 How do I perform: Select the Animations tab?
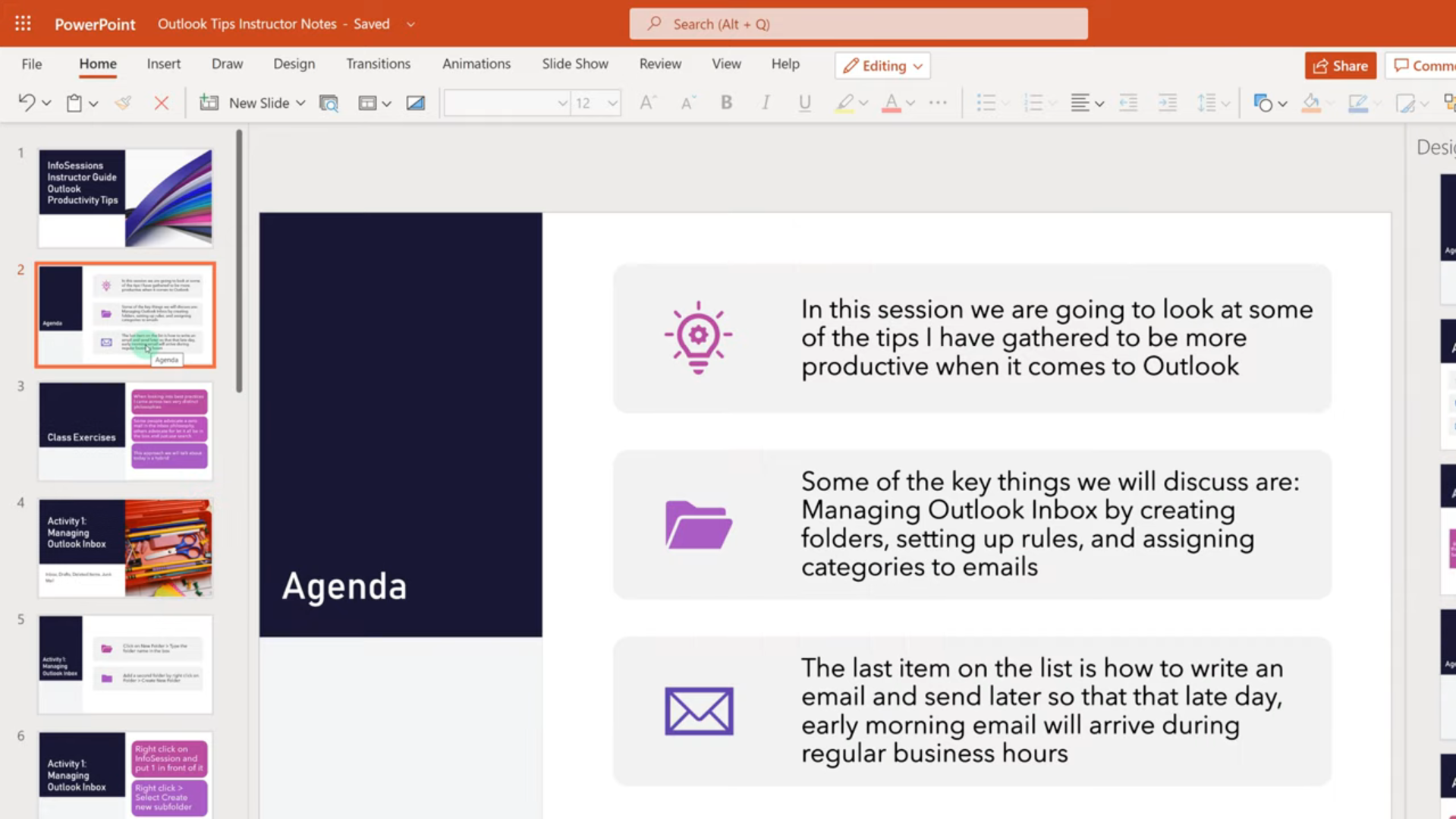point(476,64)
